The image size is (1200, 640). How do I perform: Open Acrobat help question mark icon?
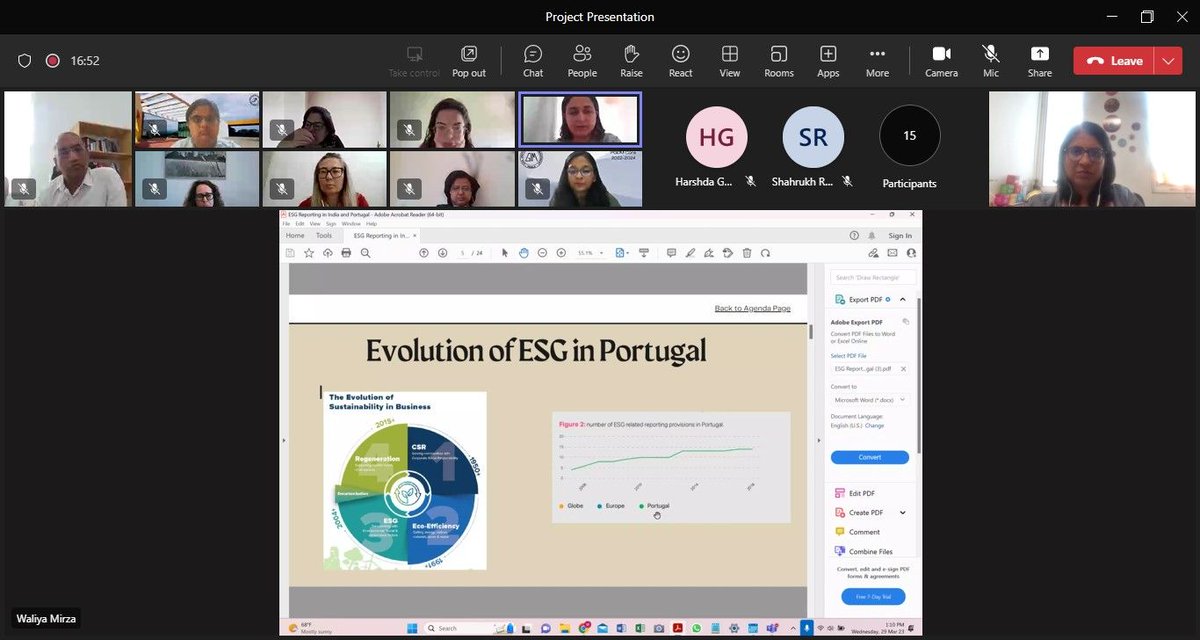coord(854,236)
